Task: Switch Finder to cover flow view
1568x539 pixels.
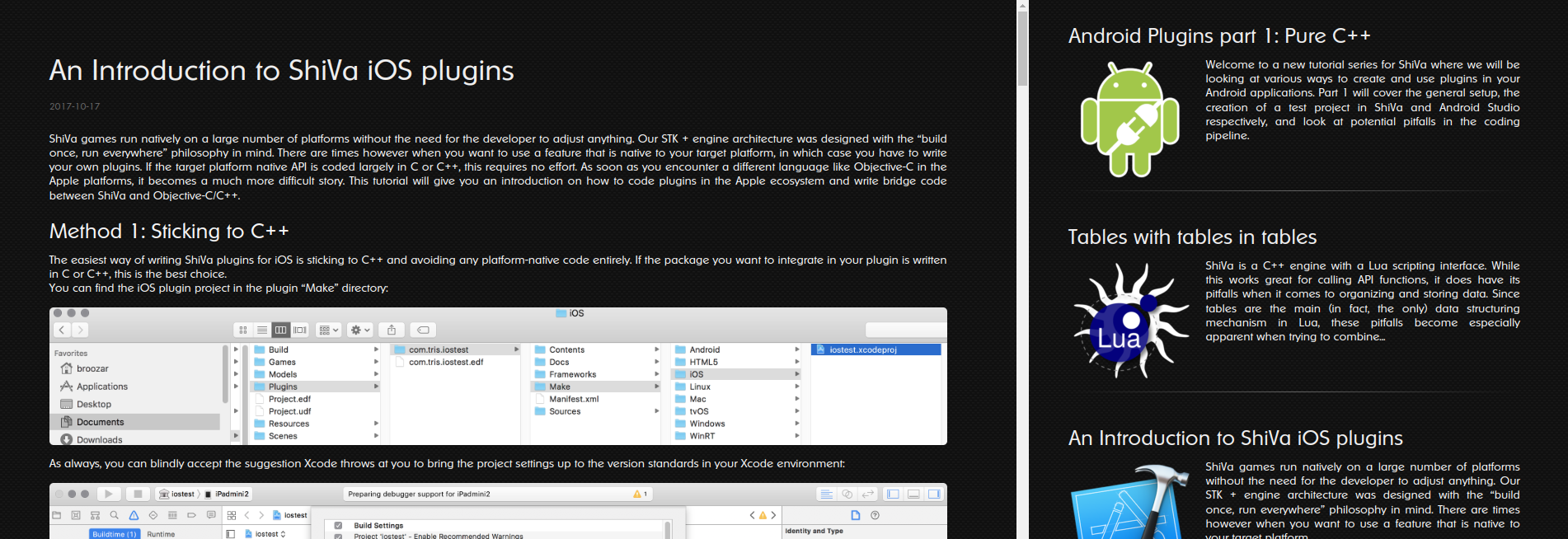Action: 300,330
